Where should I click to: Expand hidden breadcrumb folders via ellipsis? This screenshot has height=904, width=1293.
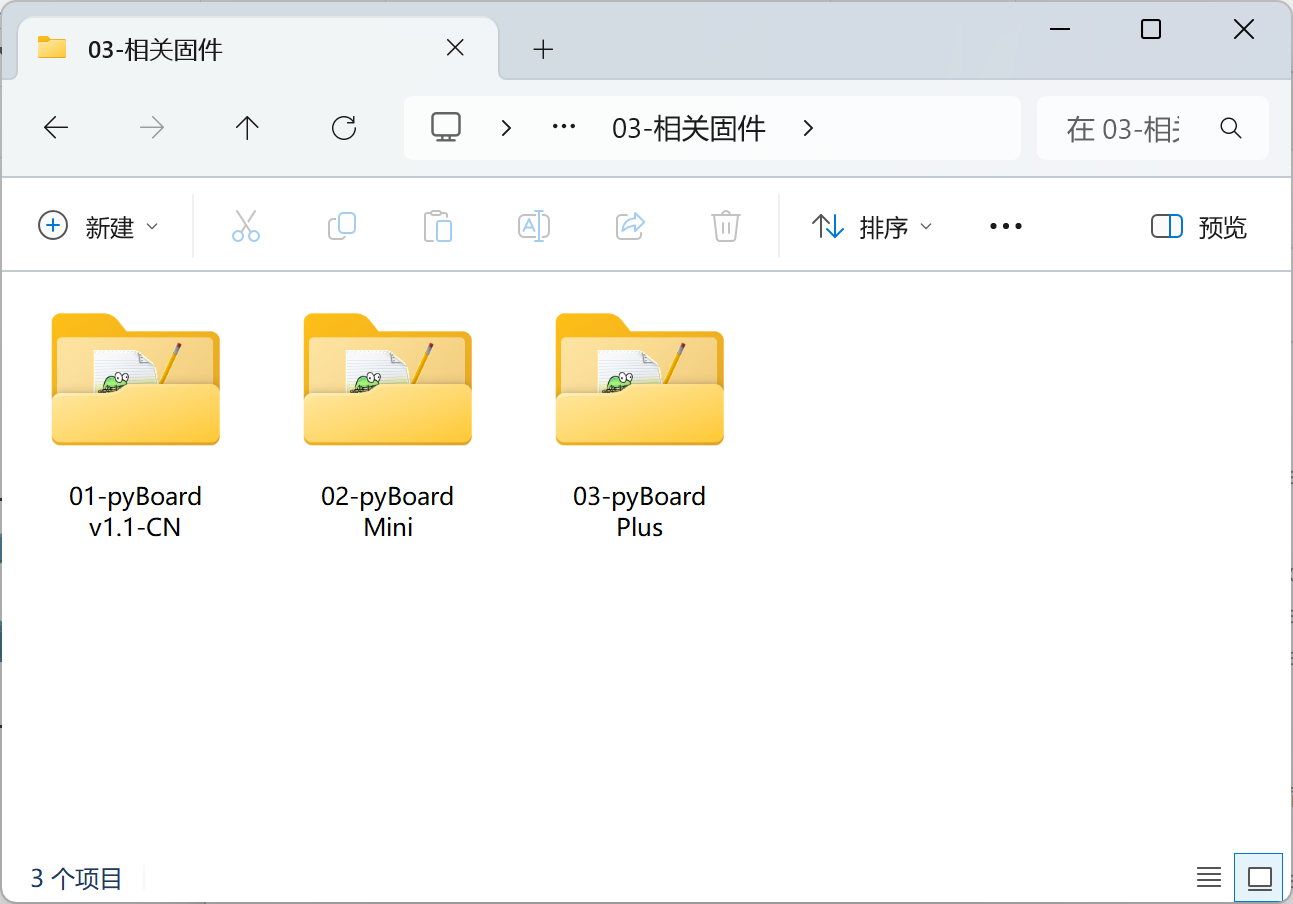[563, 127]
